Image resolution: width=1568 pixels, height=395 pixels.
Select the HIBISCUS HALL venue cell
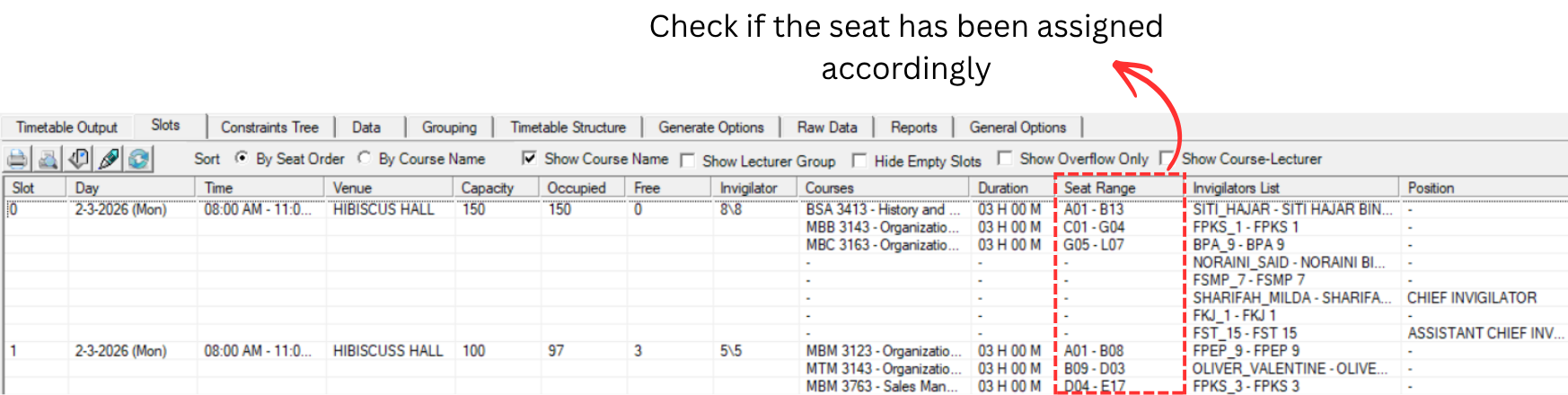383,209
